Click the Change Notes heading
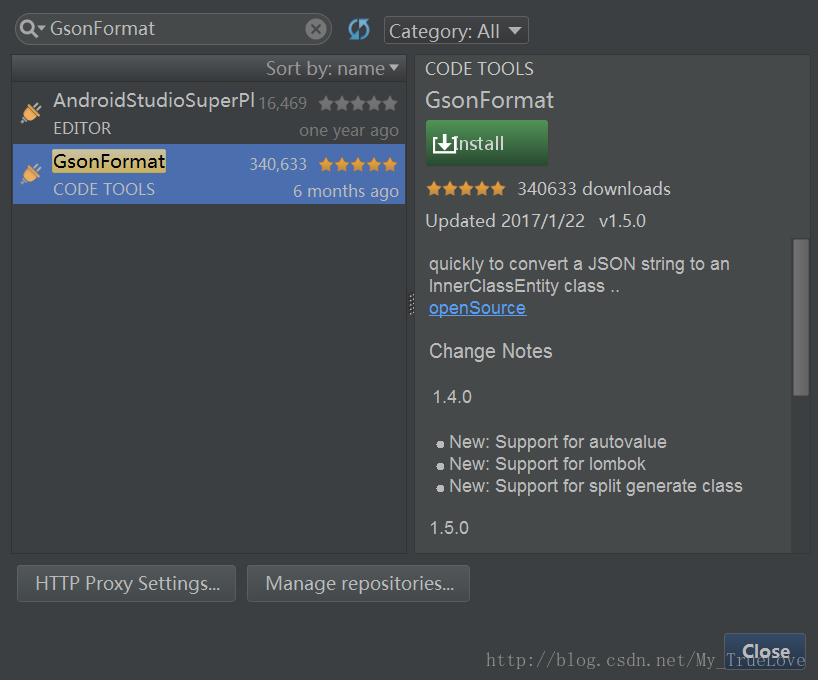Screen dimensions: 818x680 pyautogui.click(x=490, y=351)
